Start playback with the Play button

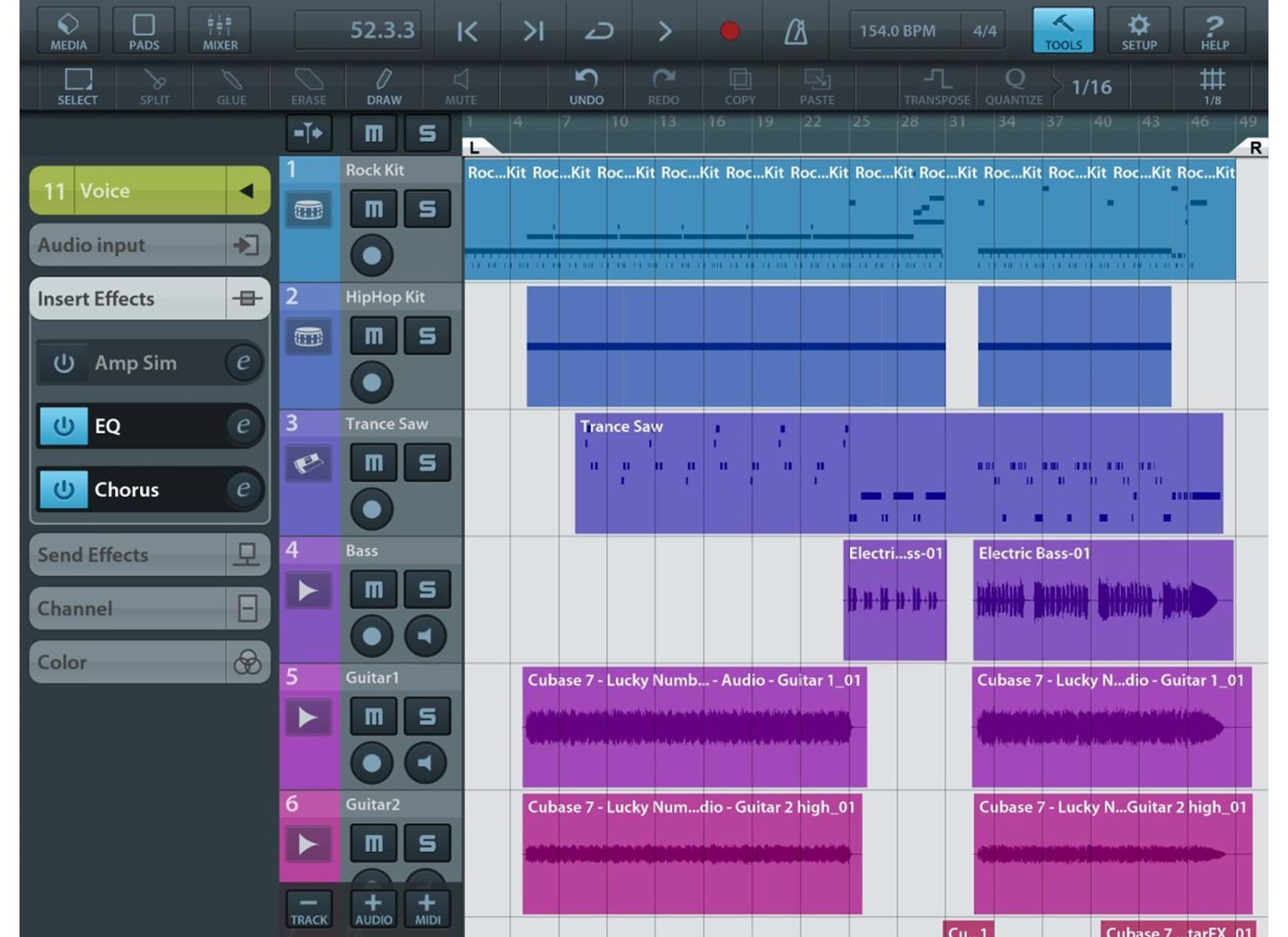click(664, 31)
